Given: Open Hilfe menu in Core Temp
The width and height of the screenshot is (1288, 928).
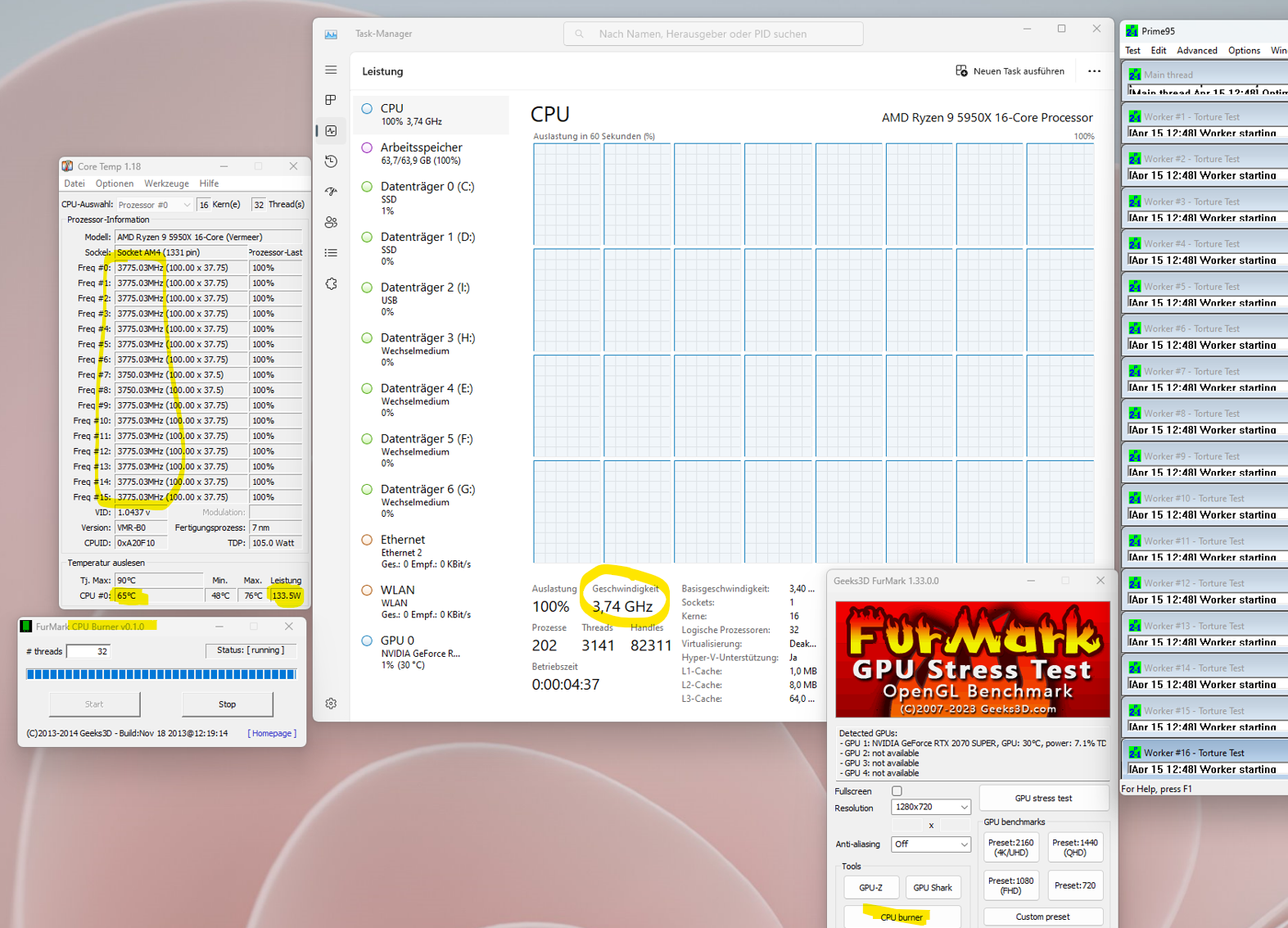Looking at the screenshot, I should pos(209,183).
